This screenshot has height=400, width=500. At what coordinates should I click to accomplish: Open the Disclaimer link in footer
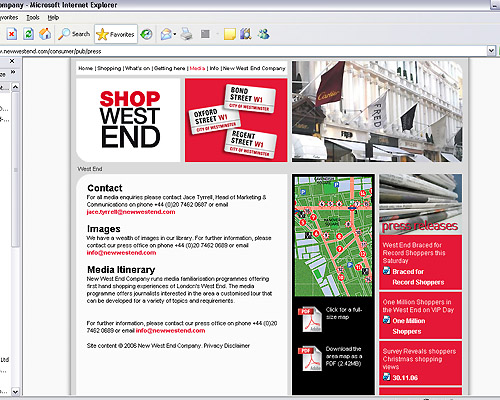coord(236,346)
